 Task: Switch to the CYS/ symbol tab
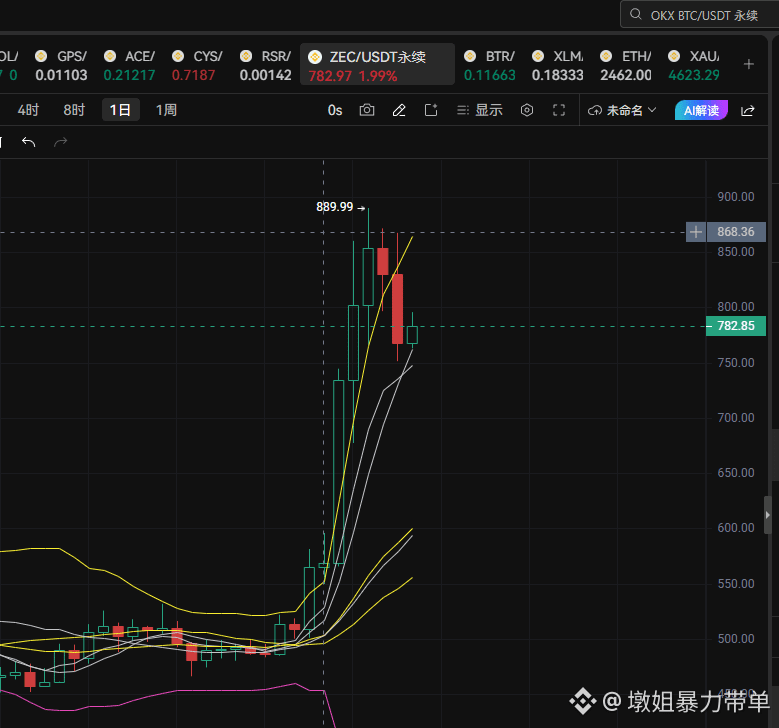(x=197, y=65)
